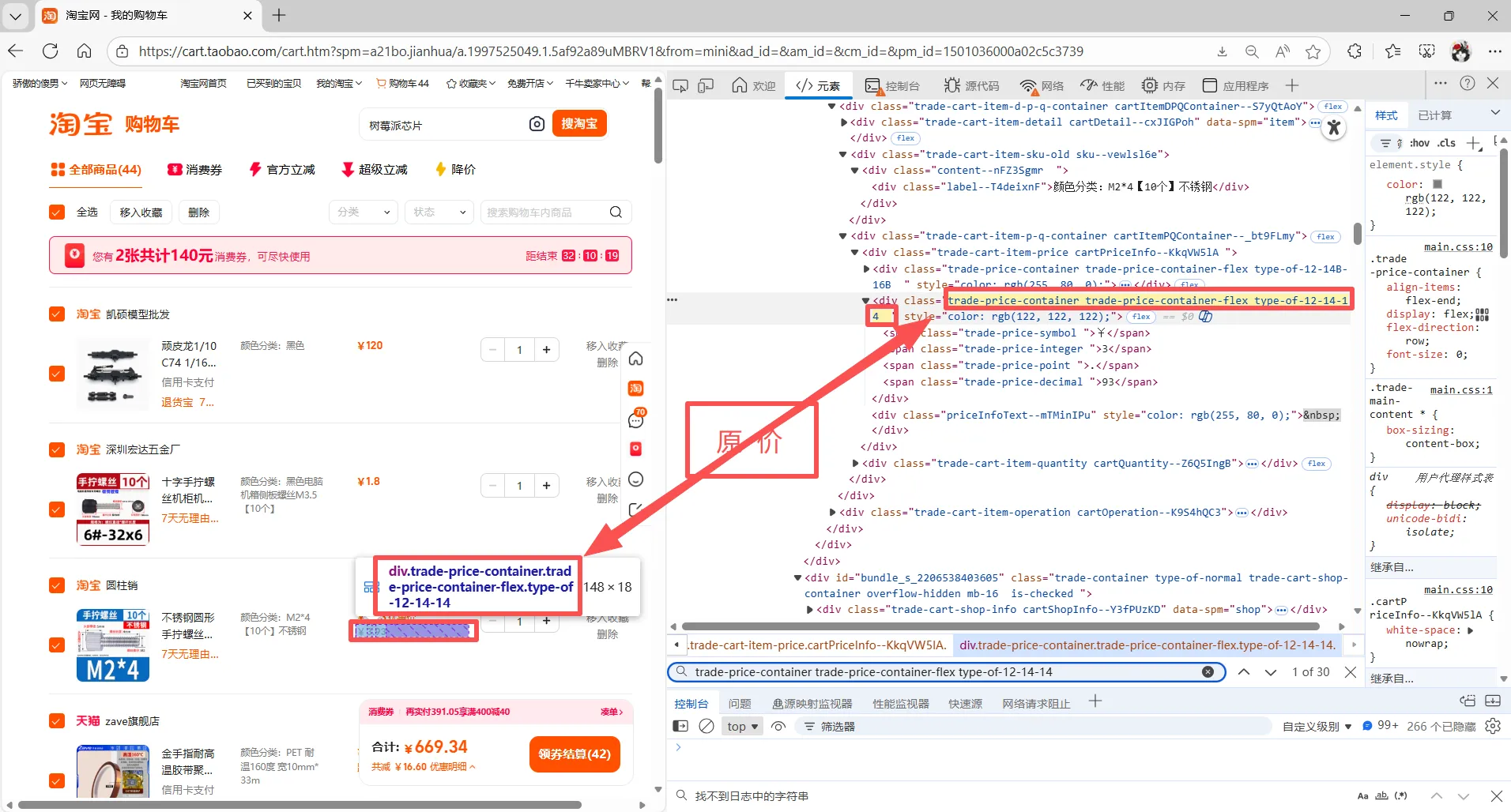
Task: Click the camera image-search icon on Taobao
Action: tap(537, 124)
